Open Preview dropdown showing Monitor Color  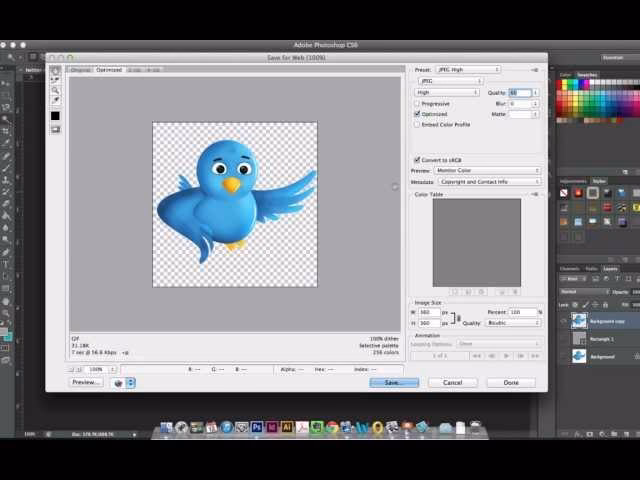487,170
